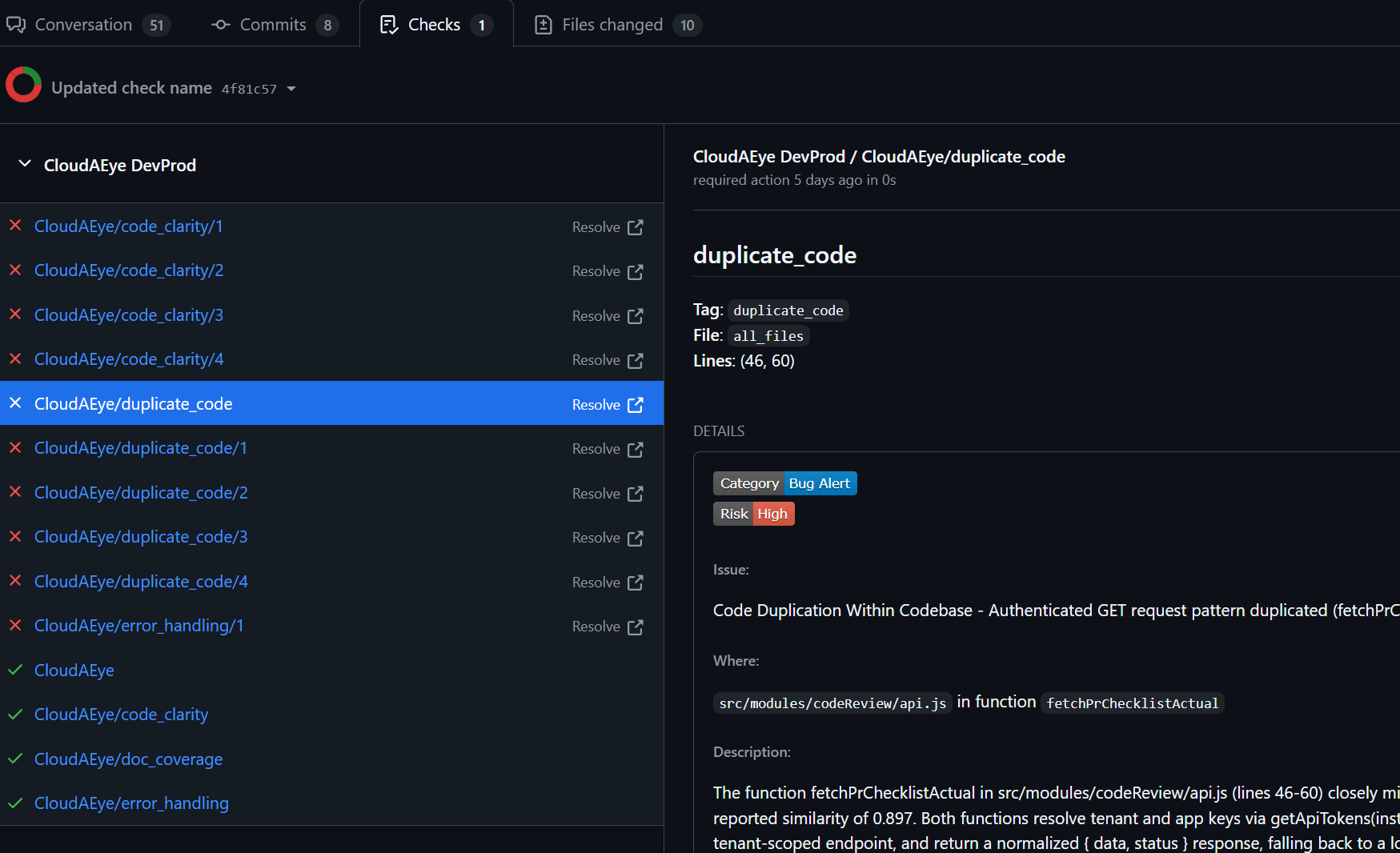This screenshot has height=853, width=1400.
Task: Click the green checkmark beside CloudAEye/doc_coverage
Action: [14, 758]
